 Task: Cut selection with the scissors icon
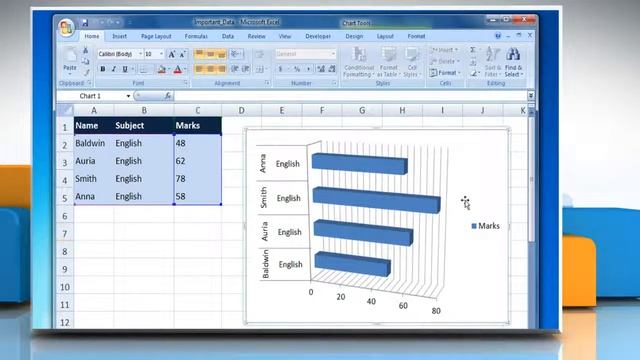tap(86, 51)
